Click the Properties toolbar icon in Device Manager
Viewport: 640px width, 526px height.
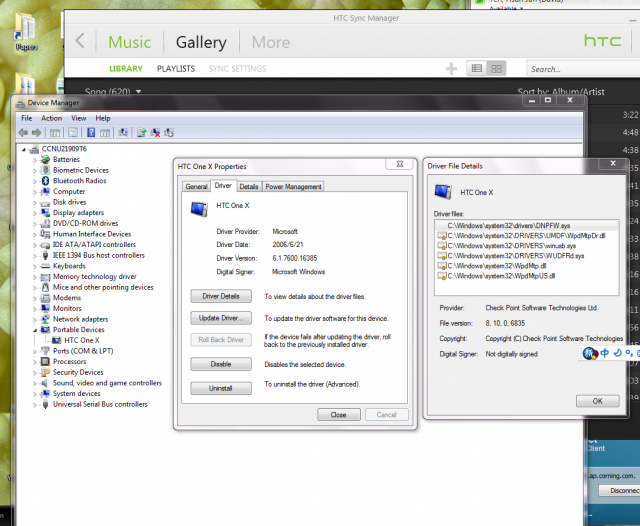click(x=73, y=133)
